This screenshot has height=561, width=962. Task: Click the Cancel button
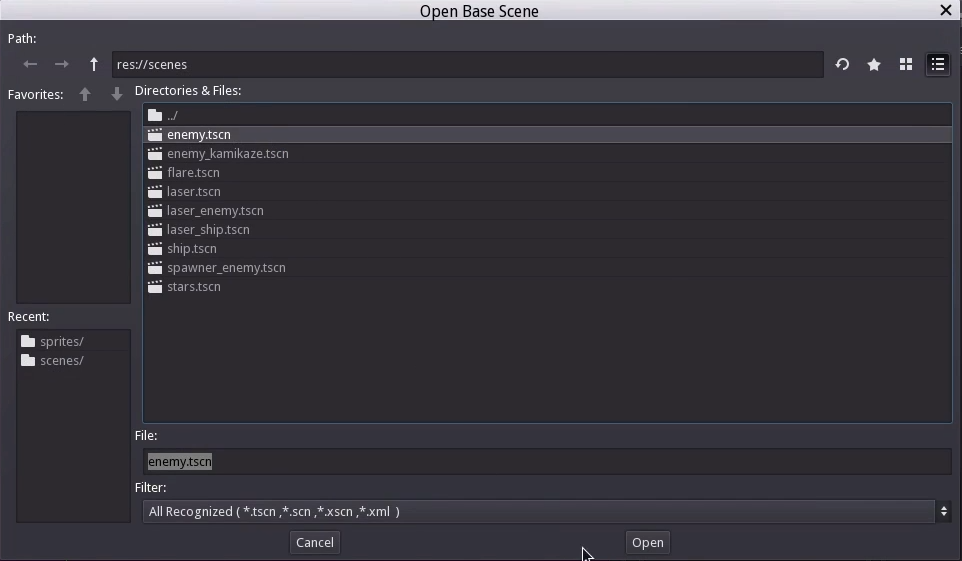tap(315, 543)
